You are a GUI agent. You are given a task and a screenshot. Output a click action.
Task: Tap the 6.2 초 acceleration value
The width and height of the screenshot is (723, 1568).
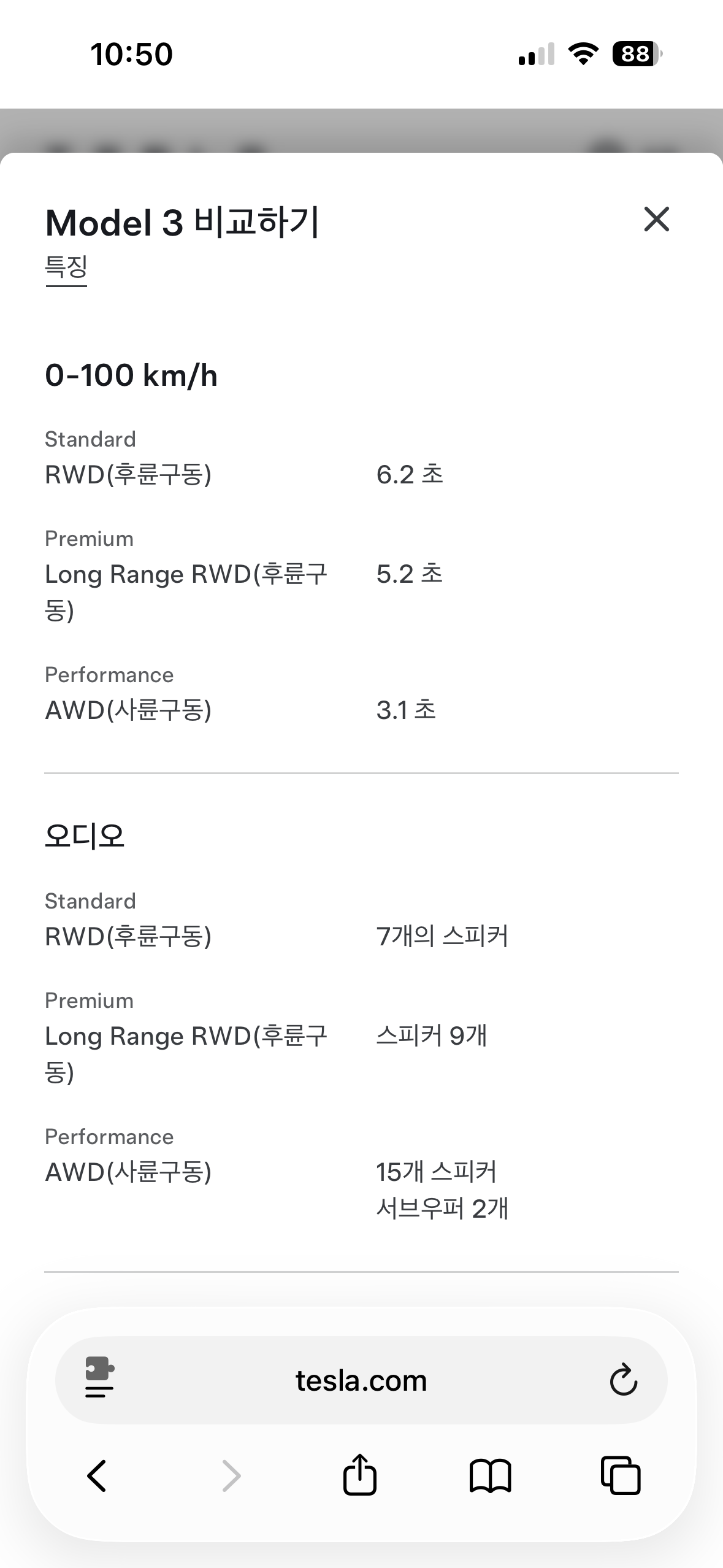pyautogui.click(x=410, y=475)
